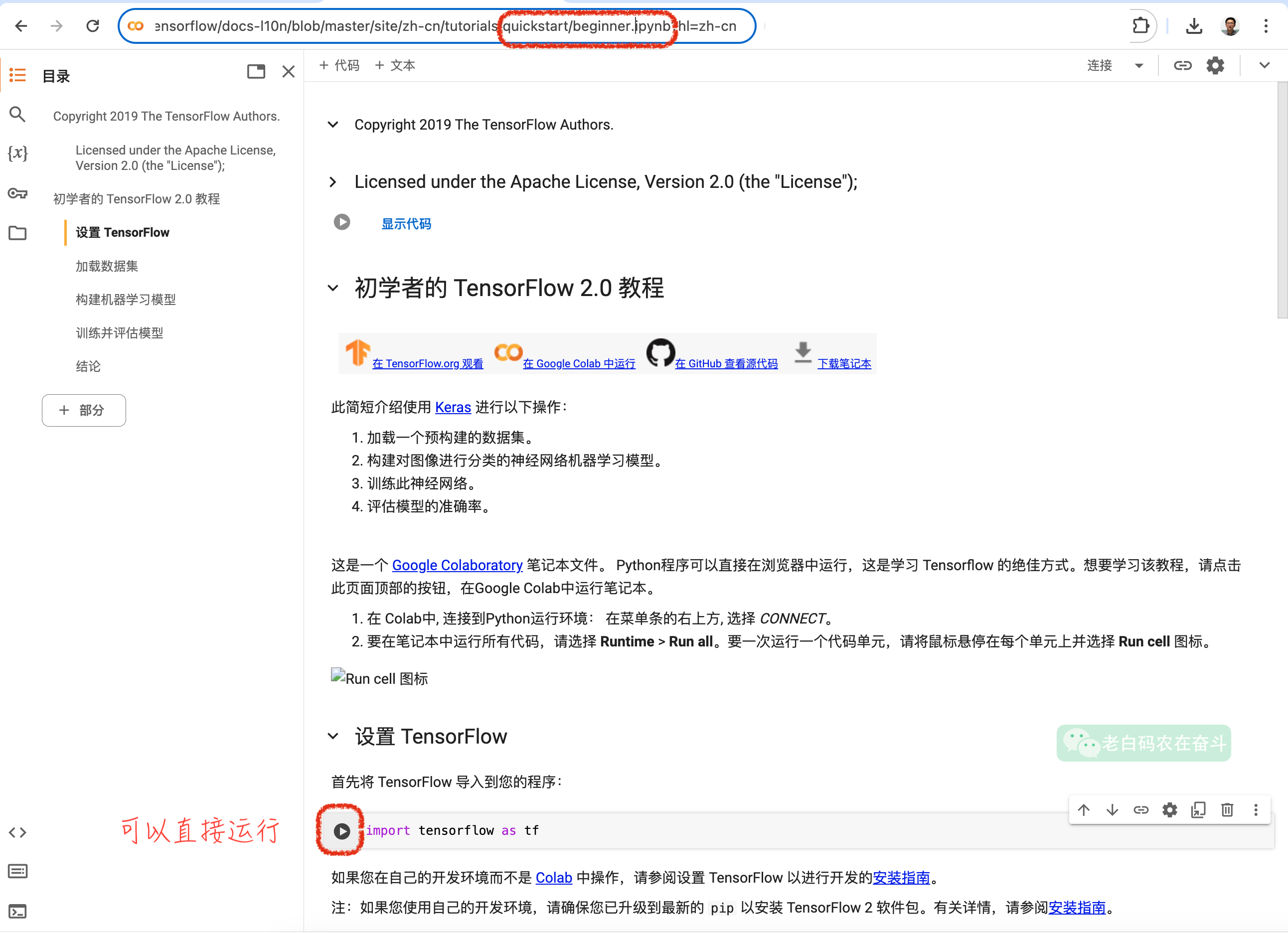This screenshot has height=933, width=1288.
Task: Click the share link icon in the toolbar
Action: (1182, 66)
